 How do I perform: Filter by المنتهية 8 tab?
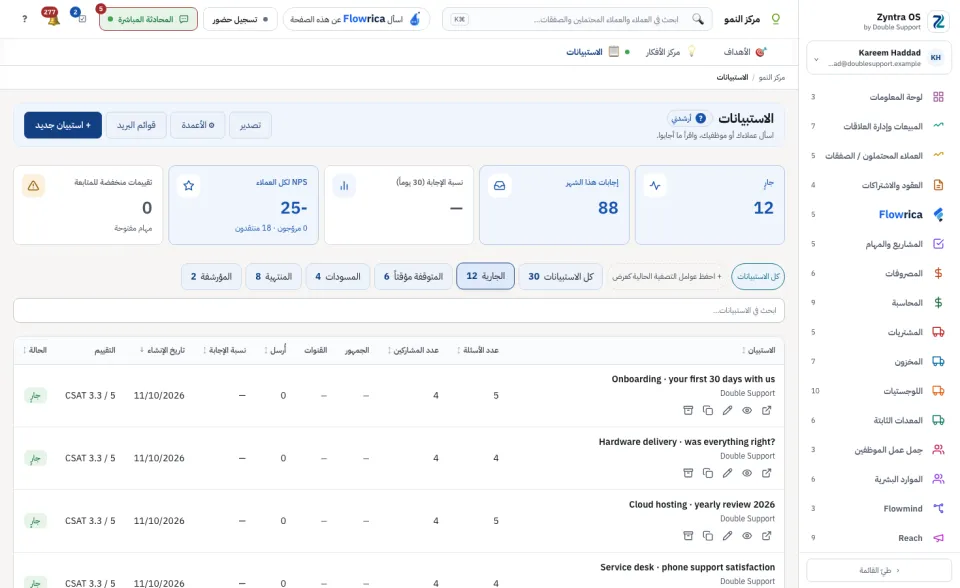tap(274, 276)
